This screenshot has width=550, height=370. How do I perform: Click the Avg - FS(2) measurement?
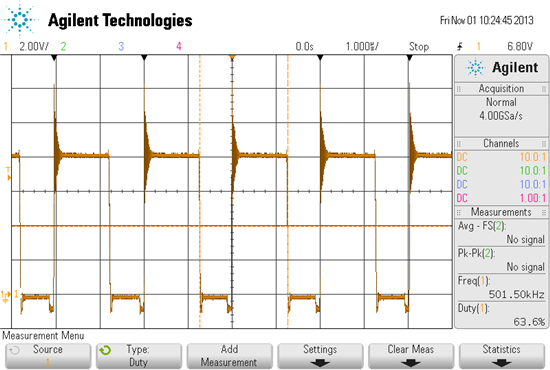(502, 233)
